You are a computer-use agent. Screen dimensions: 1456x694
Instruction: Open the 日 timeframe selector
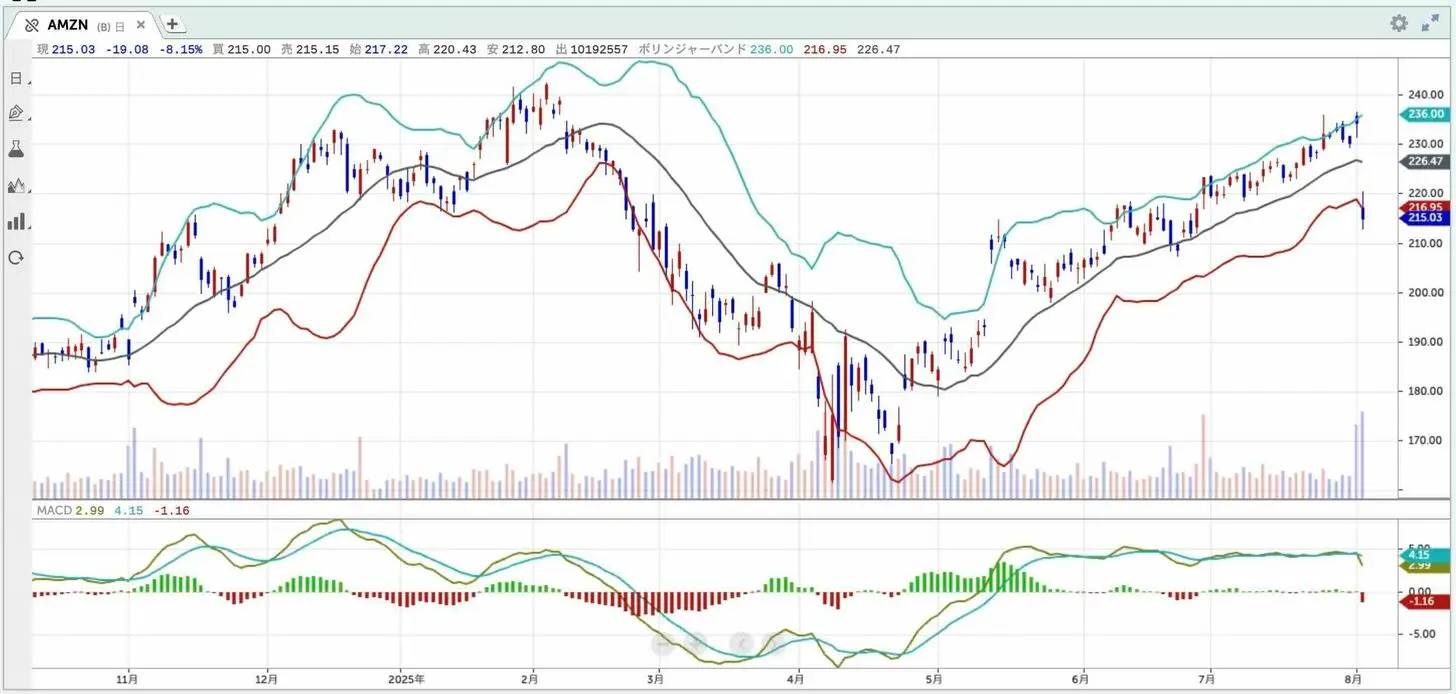tap(16, 79)
